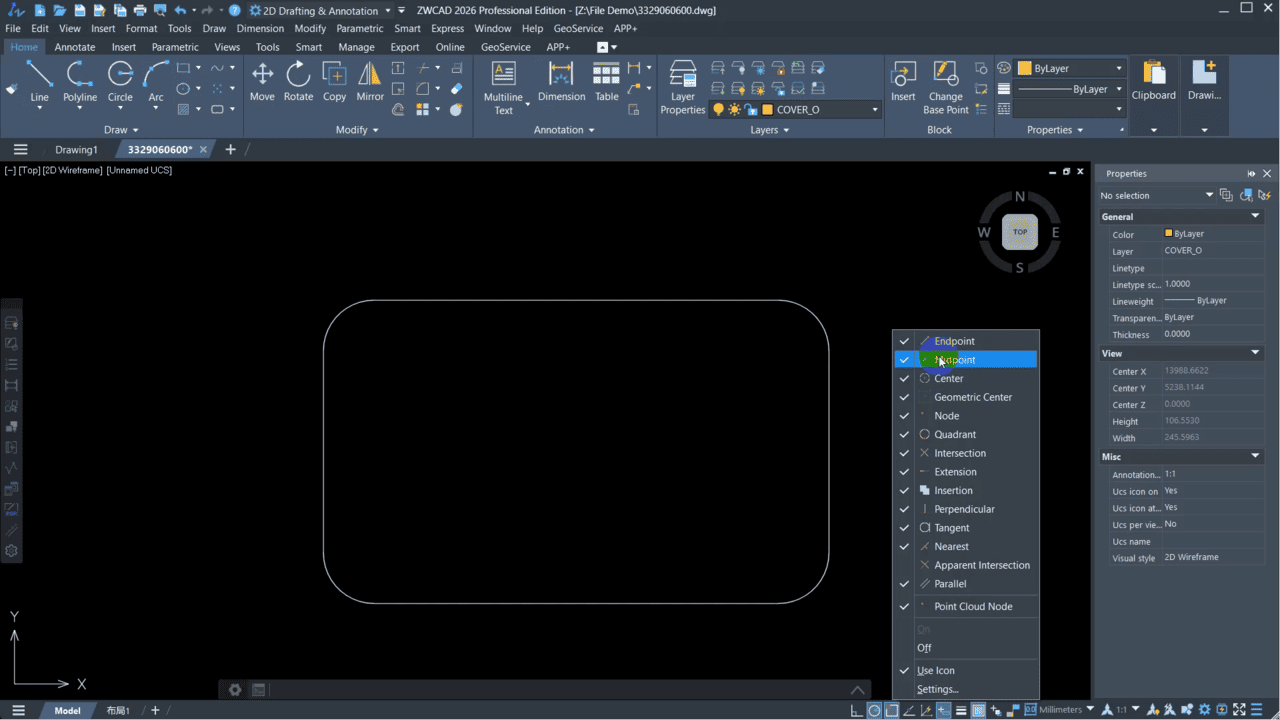The height and width of the screenshot is (720, 1280).
Task: Open the Express menu
Action: [447, 29]
